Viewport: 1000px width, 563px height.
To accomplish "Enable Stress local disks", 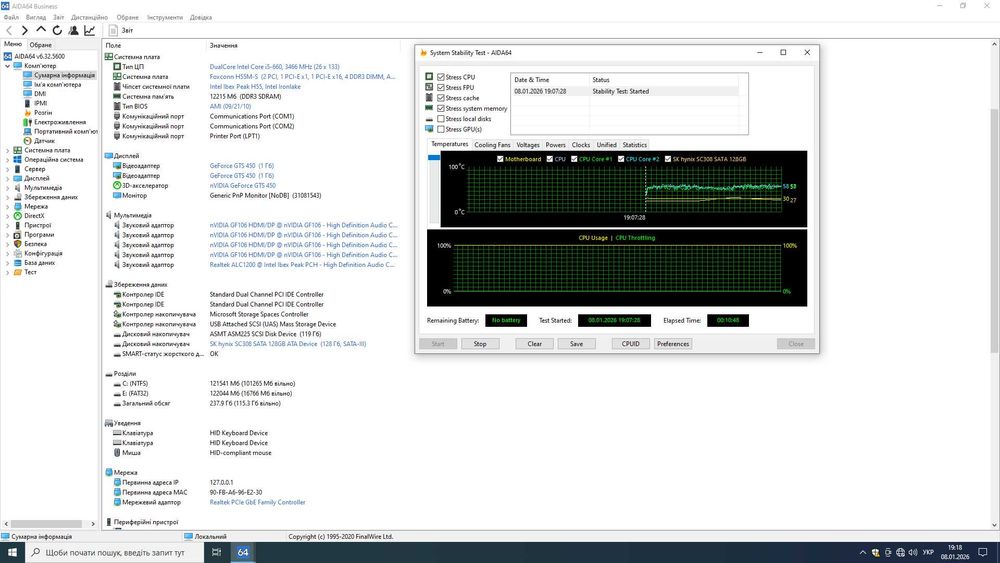I will [441, 119].
